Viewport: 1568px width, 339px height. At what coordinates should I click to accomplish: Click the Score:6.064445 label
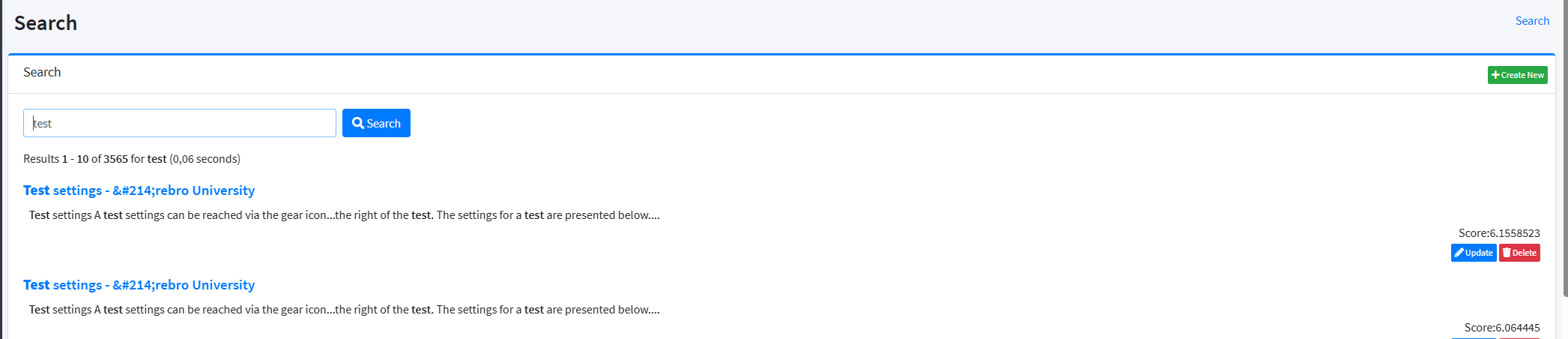tap(1501, 328)
